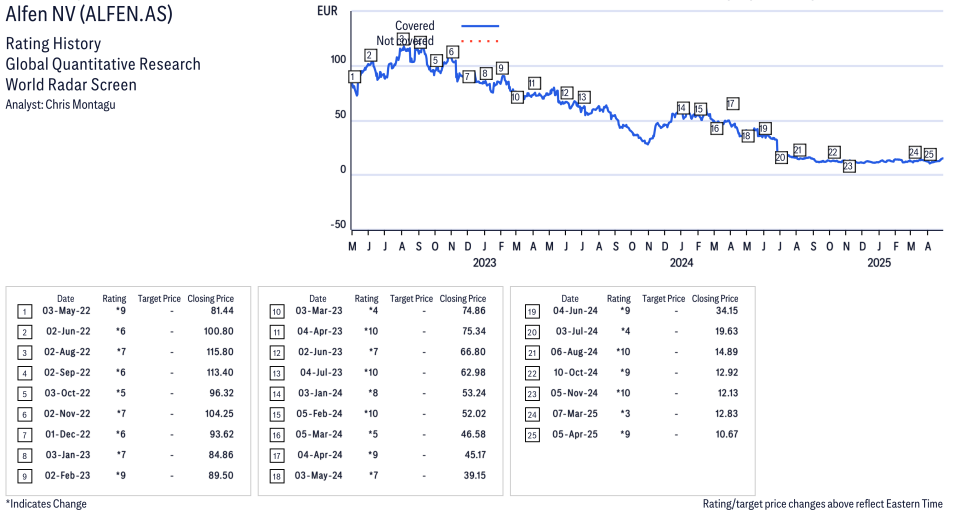The image size is (954, 510).
Task: Select the Rating History heading
Action: pos(54,44)
